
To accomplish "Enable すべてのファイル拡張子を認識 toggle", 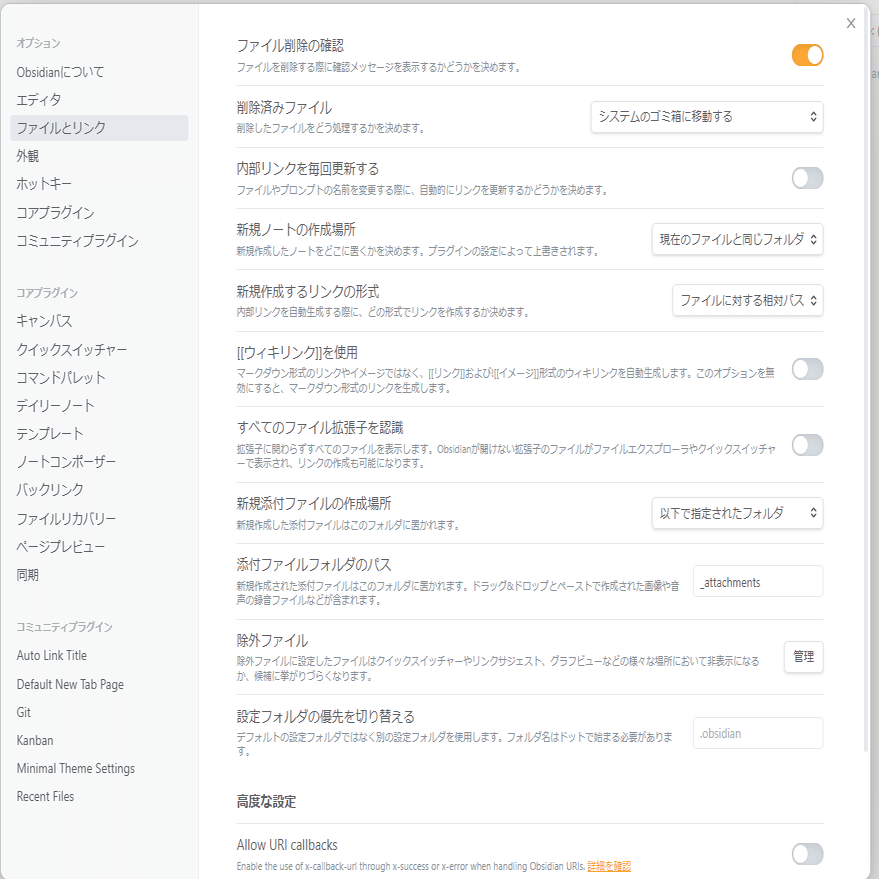I will (807, 445).
